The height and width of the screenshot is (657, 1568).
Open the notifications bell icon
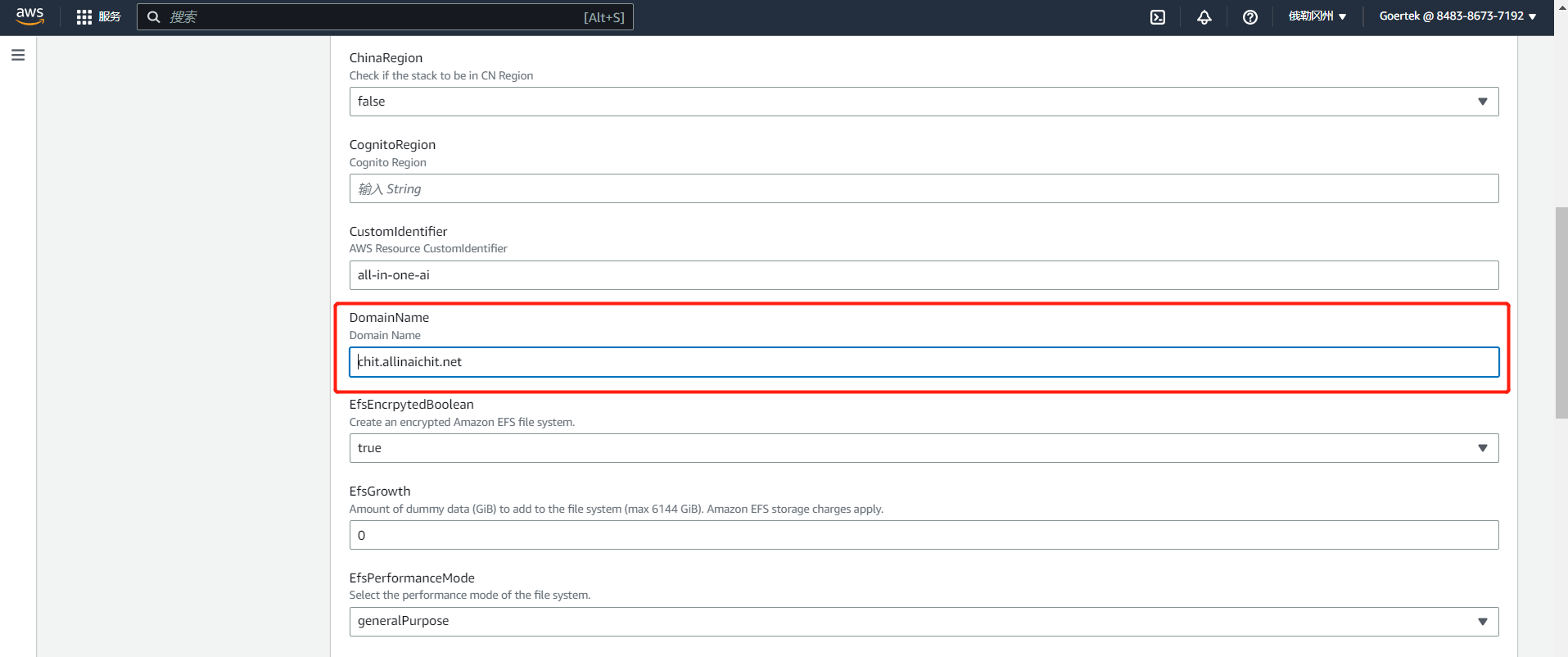point(1204,17)
